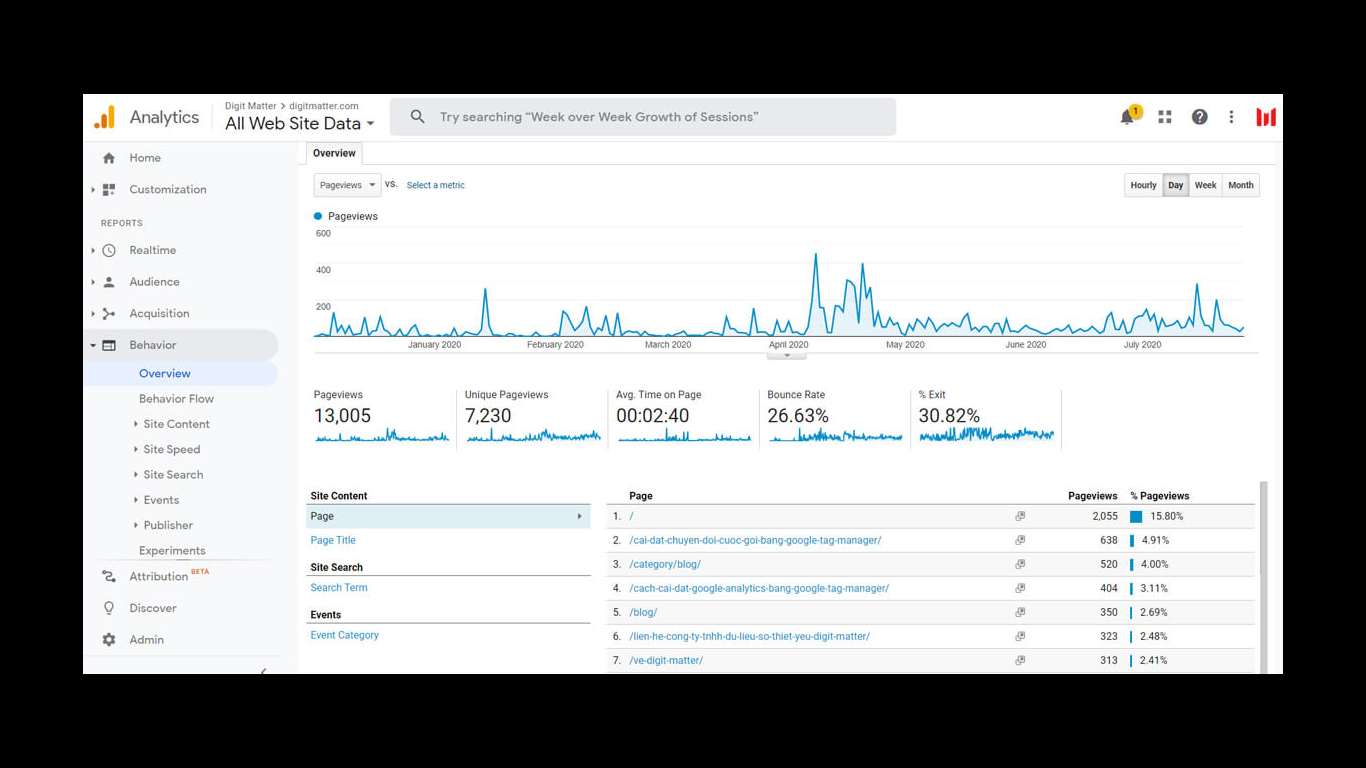
Task: Open /cai-dat-chuyen-doi-cuoc-goi-bang-google-tag-manager/ page link
Action: (x=755, y=540)
